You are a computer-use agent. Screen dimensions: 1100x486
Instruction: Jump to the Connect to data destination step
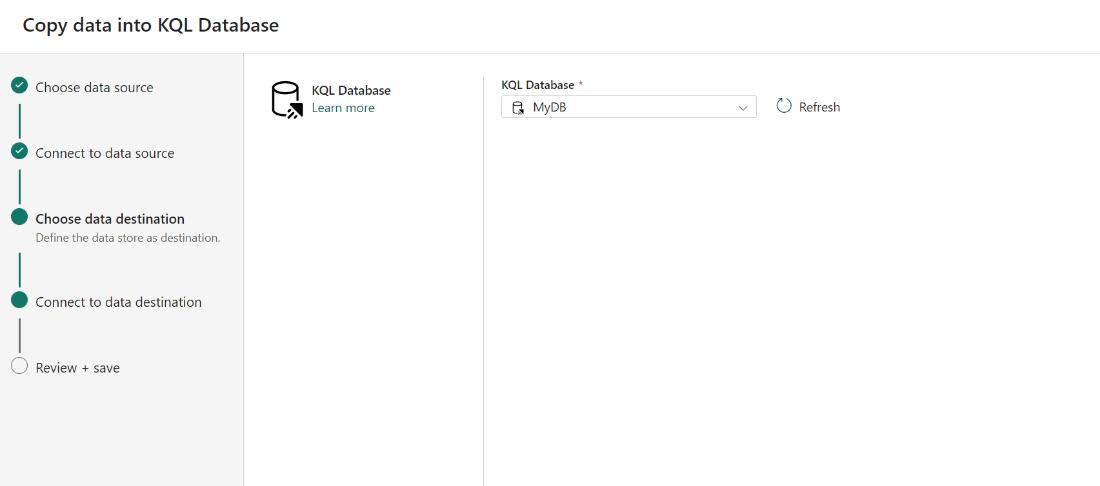[x=118, y=302]
